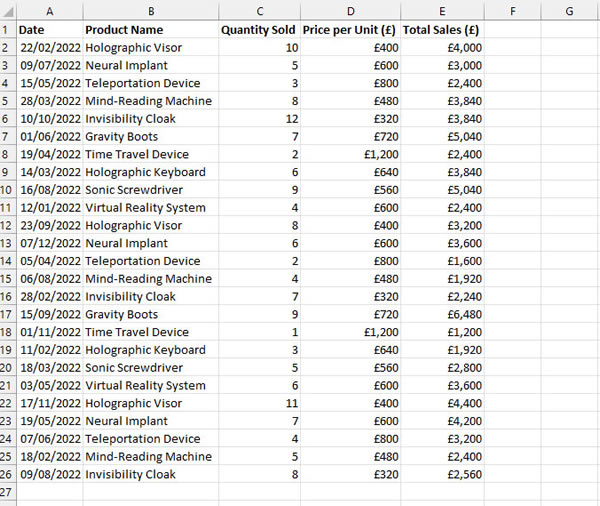Select row 27 header

tap(8, 492)
